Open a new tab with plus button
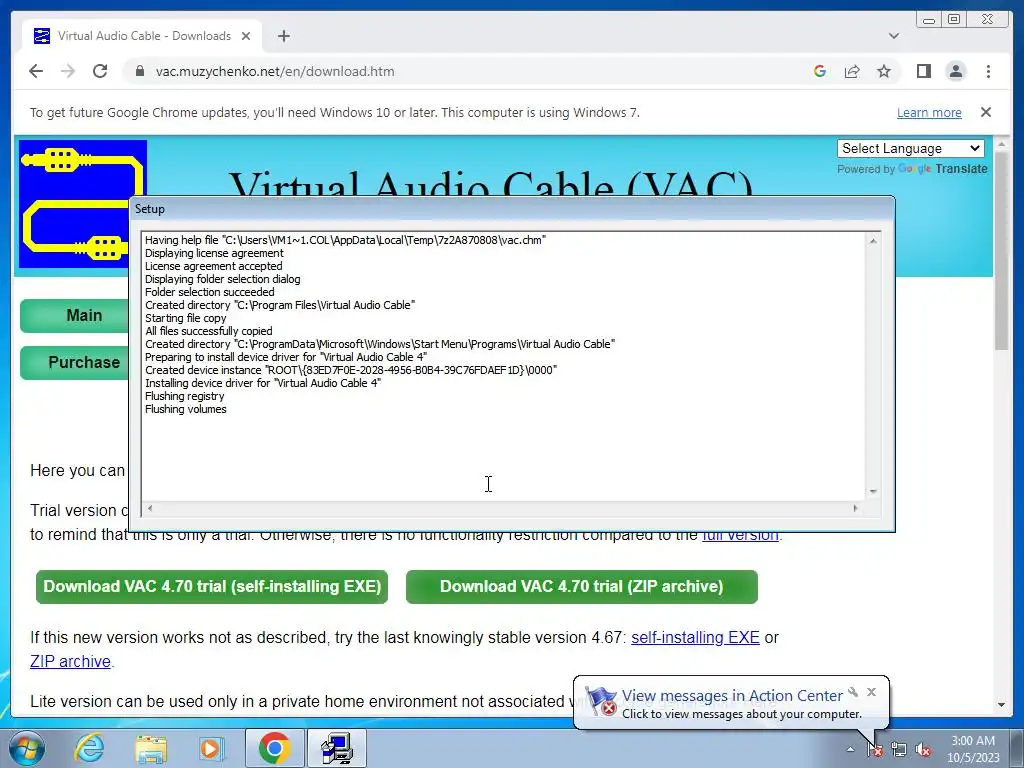 click(x=283, y=36)
